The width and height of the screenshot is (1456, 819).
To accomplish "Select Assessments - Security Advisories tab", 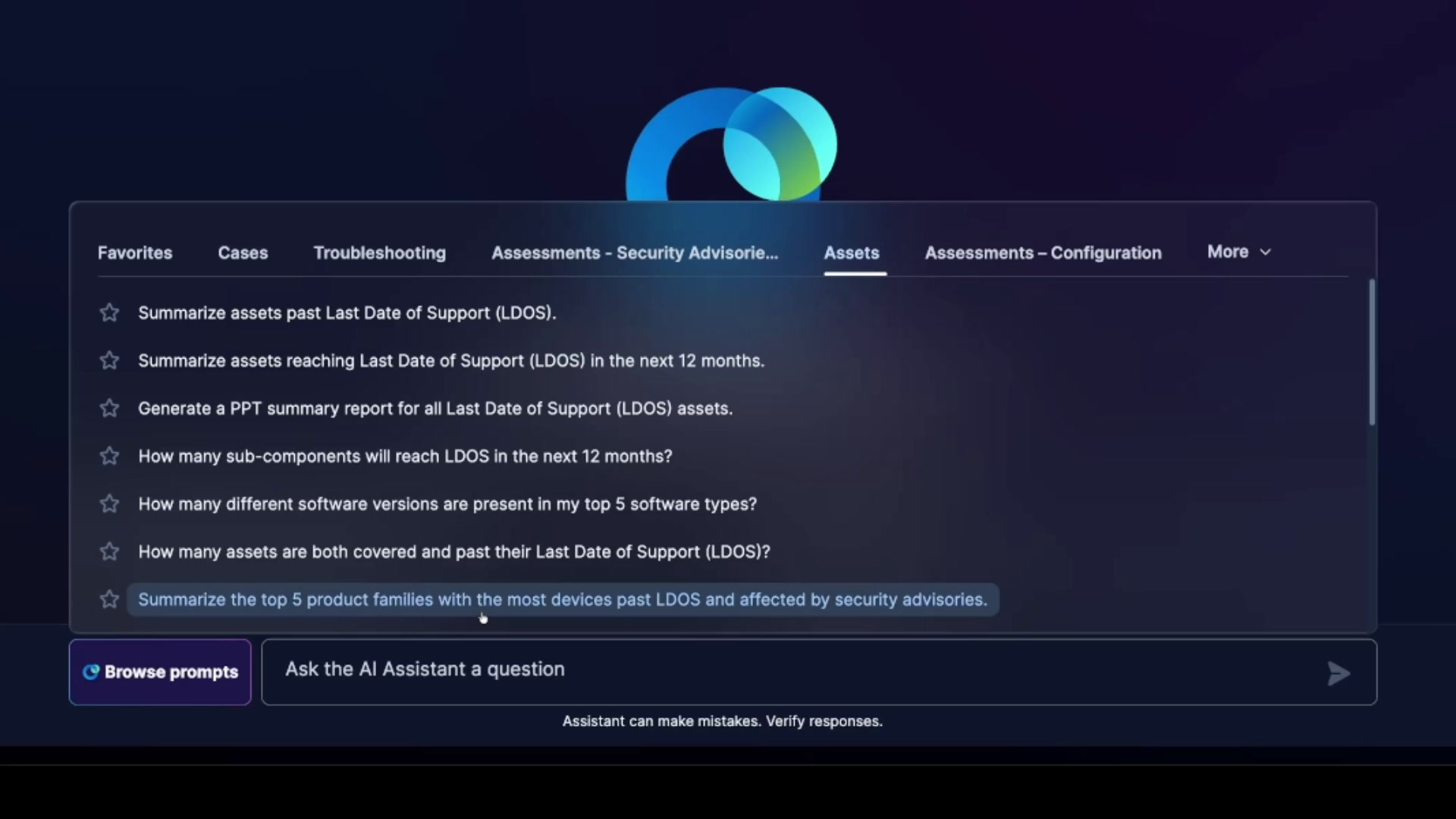I will coord(635,253).
